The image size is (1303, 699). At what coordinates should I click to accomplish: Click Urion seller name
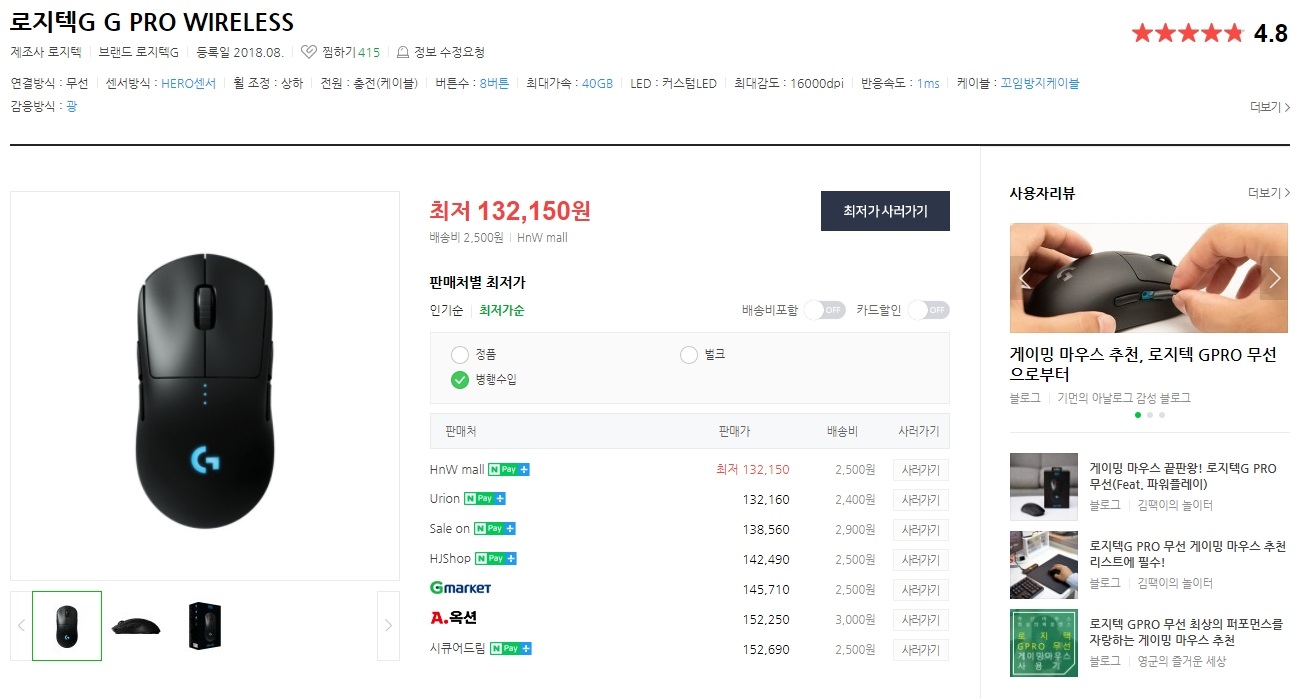[445, 498]
